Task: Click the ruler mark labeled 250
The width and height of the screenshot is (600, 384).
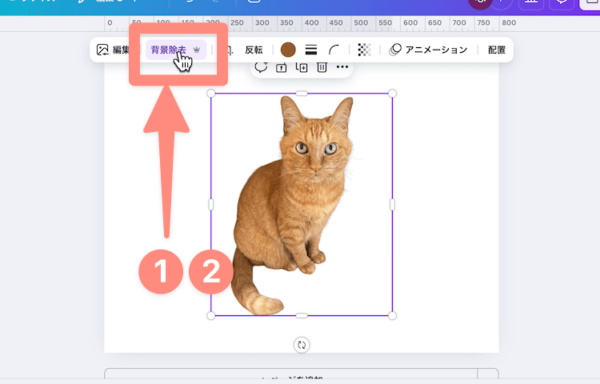Action: pos(237,23)
